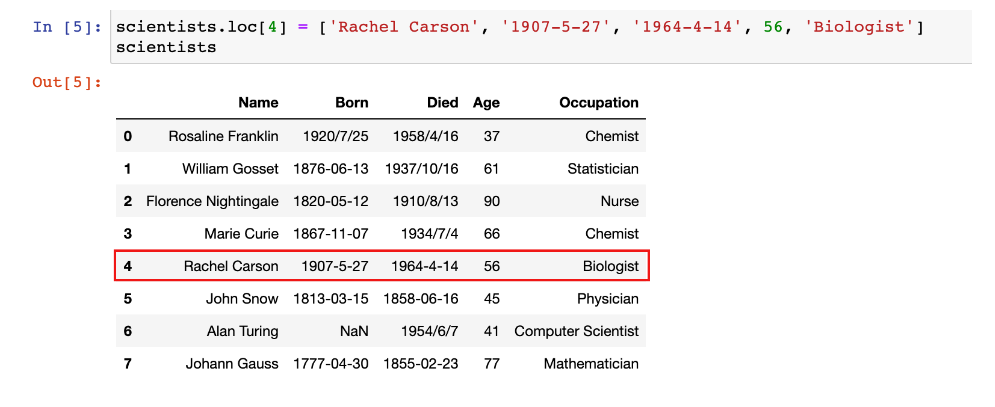995x407 pixels.
Task: Select the Rosaline Franklin name cell
Action: click(223, 136)
